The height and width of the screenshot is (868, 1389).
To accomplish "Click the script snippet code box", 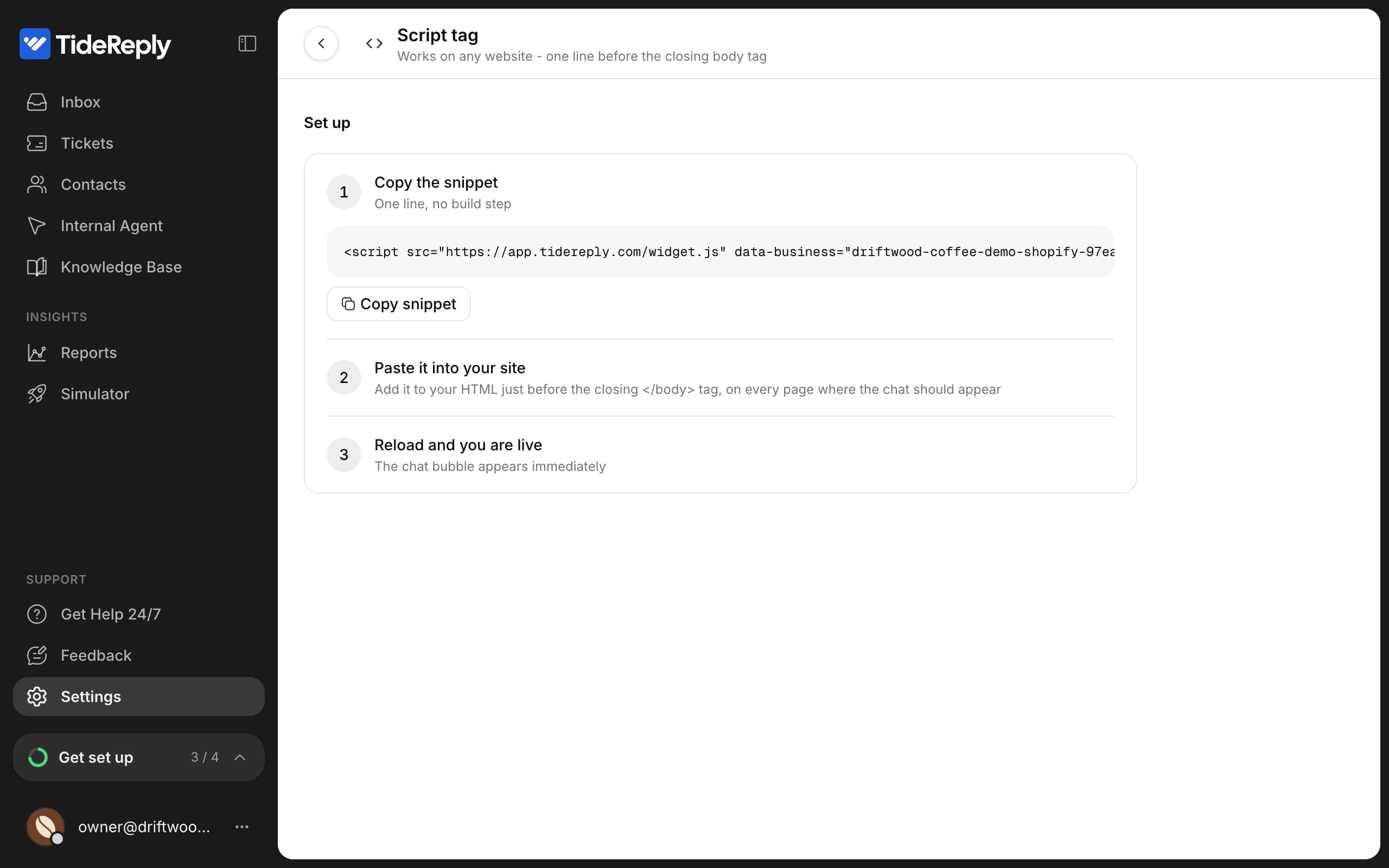I will tap(721, 252).
